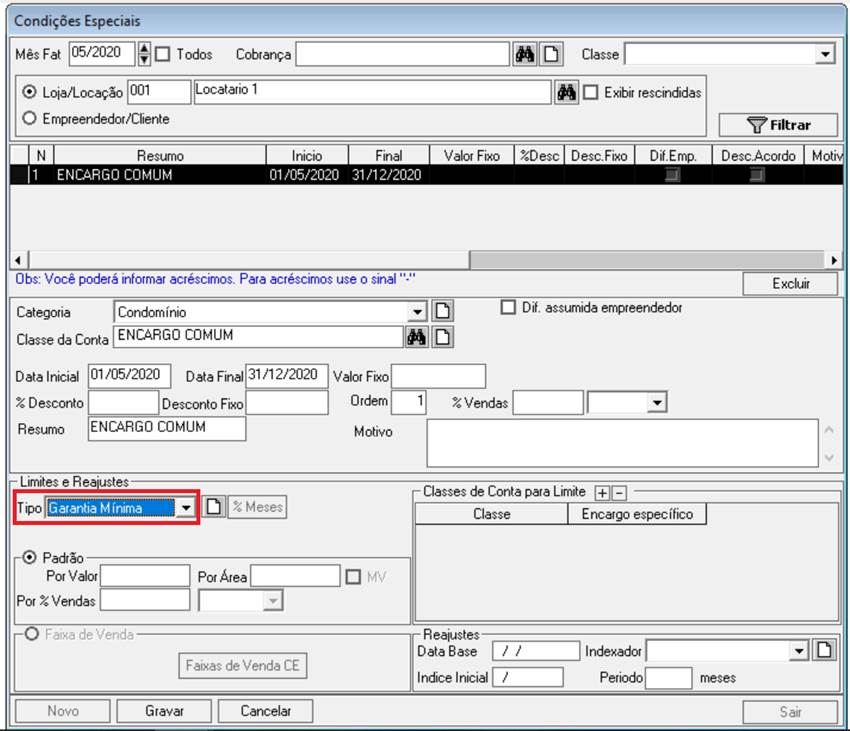
Task: Click the Encargo específico column header
Action: click(x=637, y=514)
